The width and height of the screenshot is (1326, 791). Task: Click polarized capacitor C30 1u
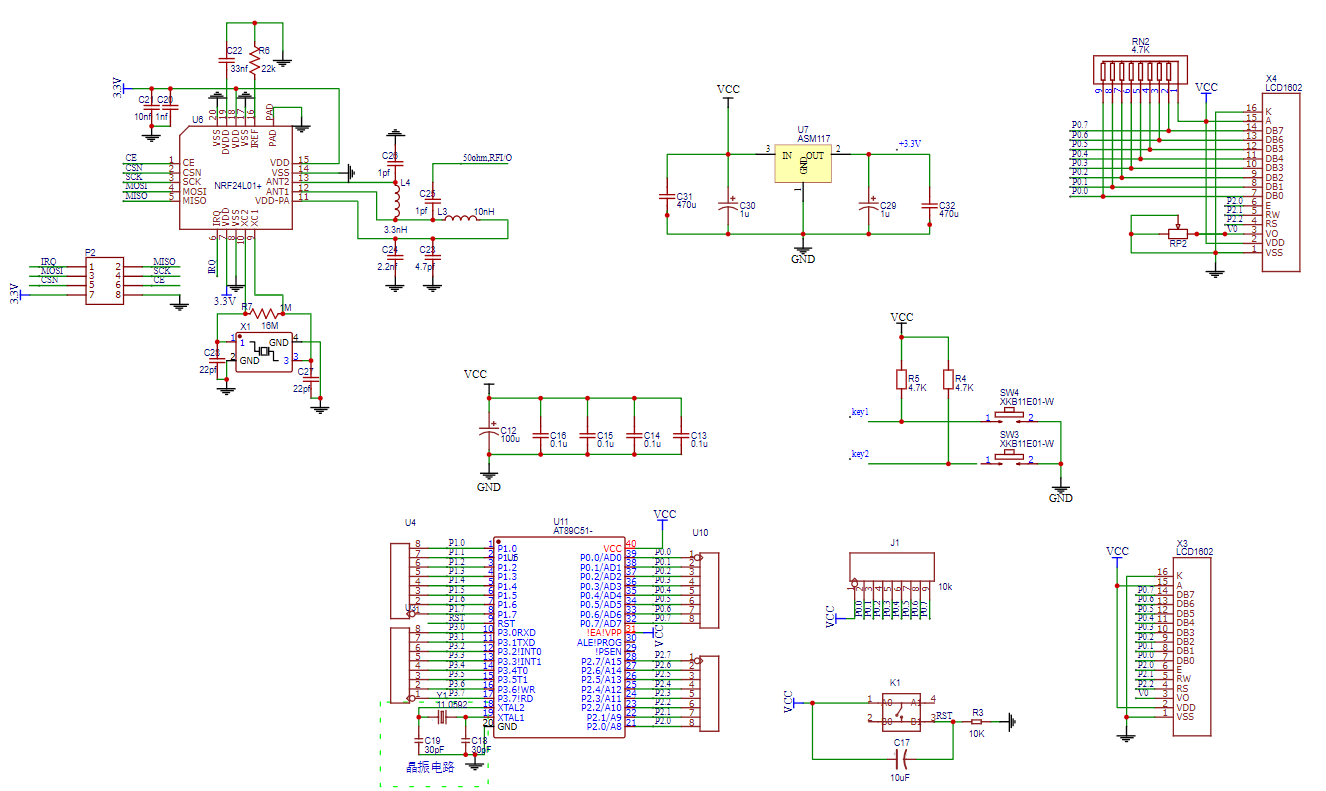[x=729, y=204]
